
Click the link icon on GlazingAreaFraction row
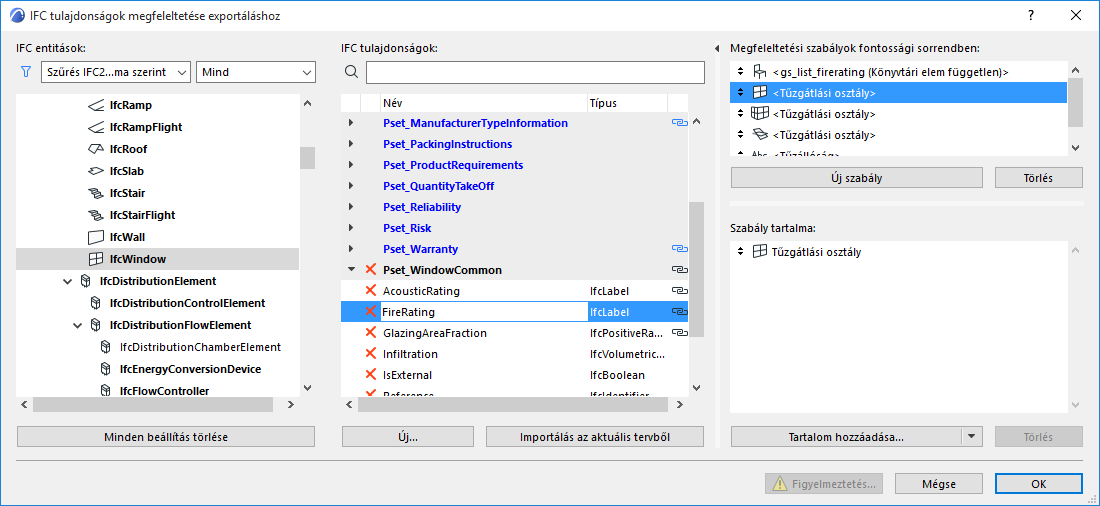click(678, 333)
